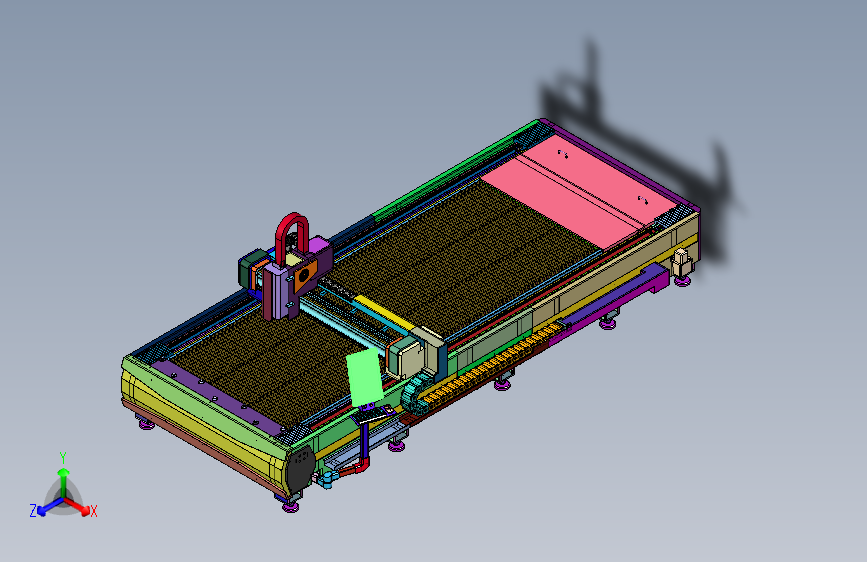Select the lavender cutting head cover
Viewport: 867px width, 562px height.
[x=280, y=291]
